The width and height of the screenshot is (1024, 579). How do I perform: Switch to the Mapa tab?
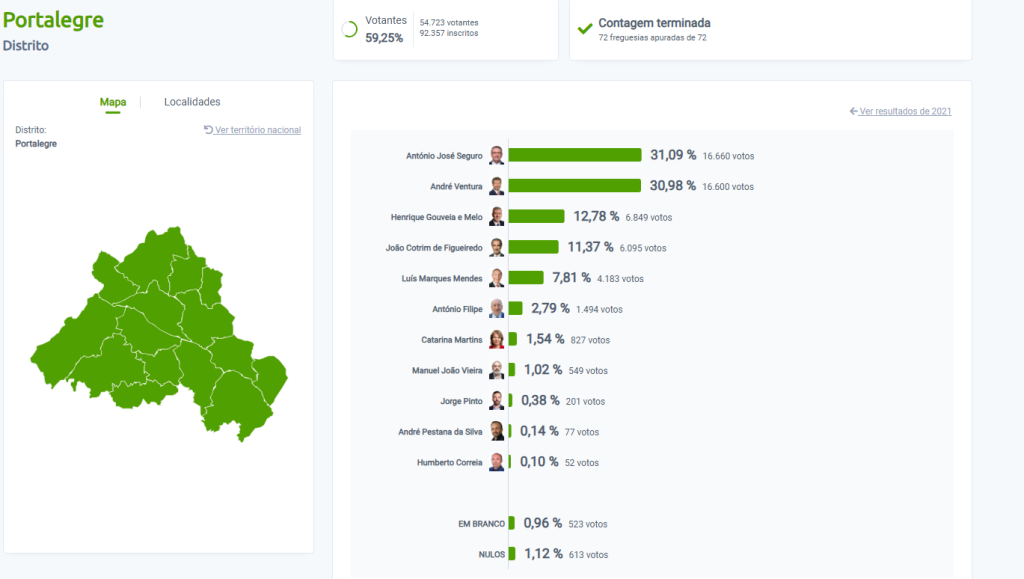pos(113,102)
